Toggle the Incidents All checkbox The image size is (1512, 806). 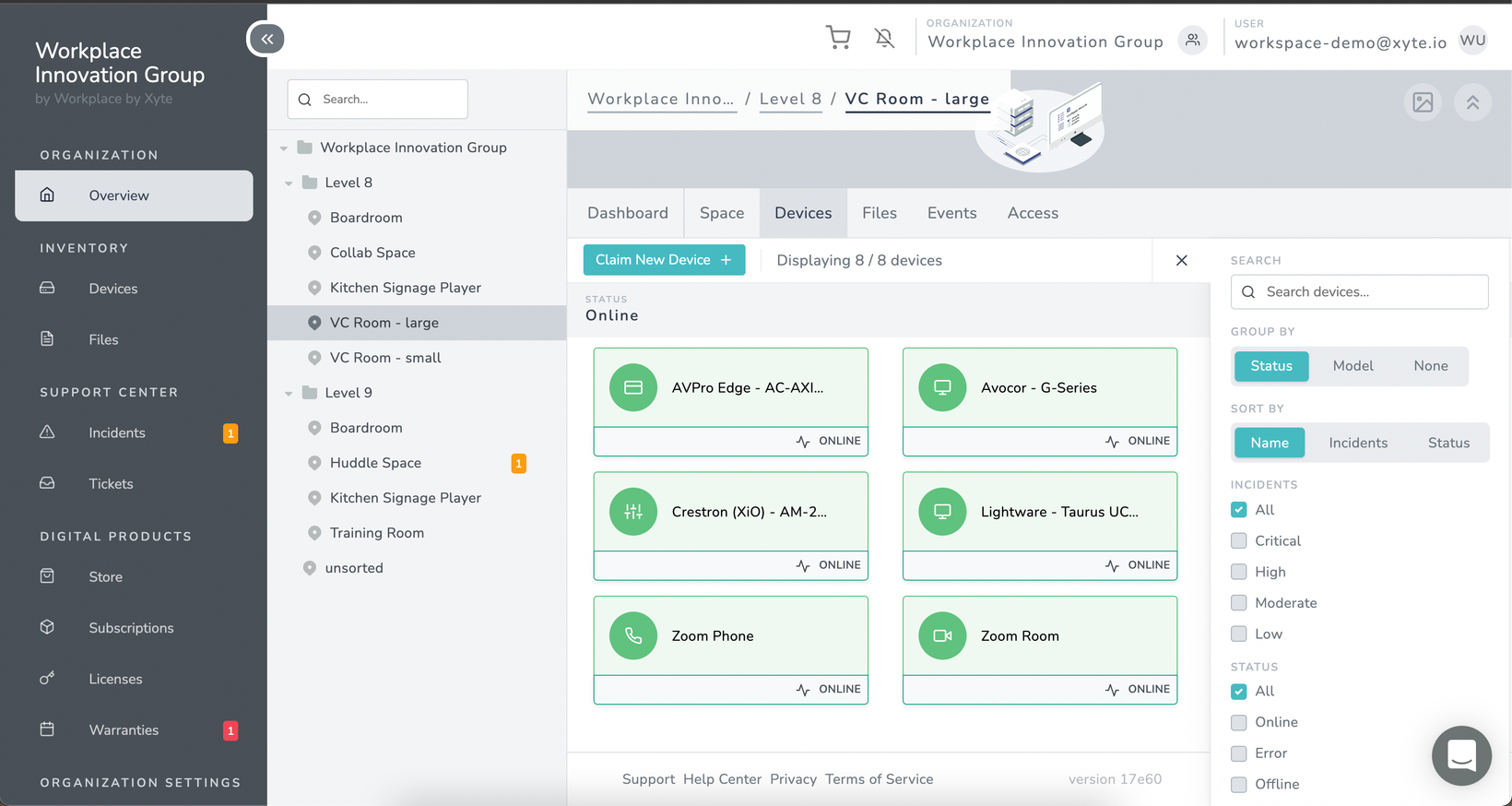pyautogui.click(x=1239, y=510)
